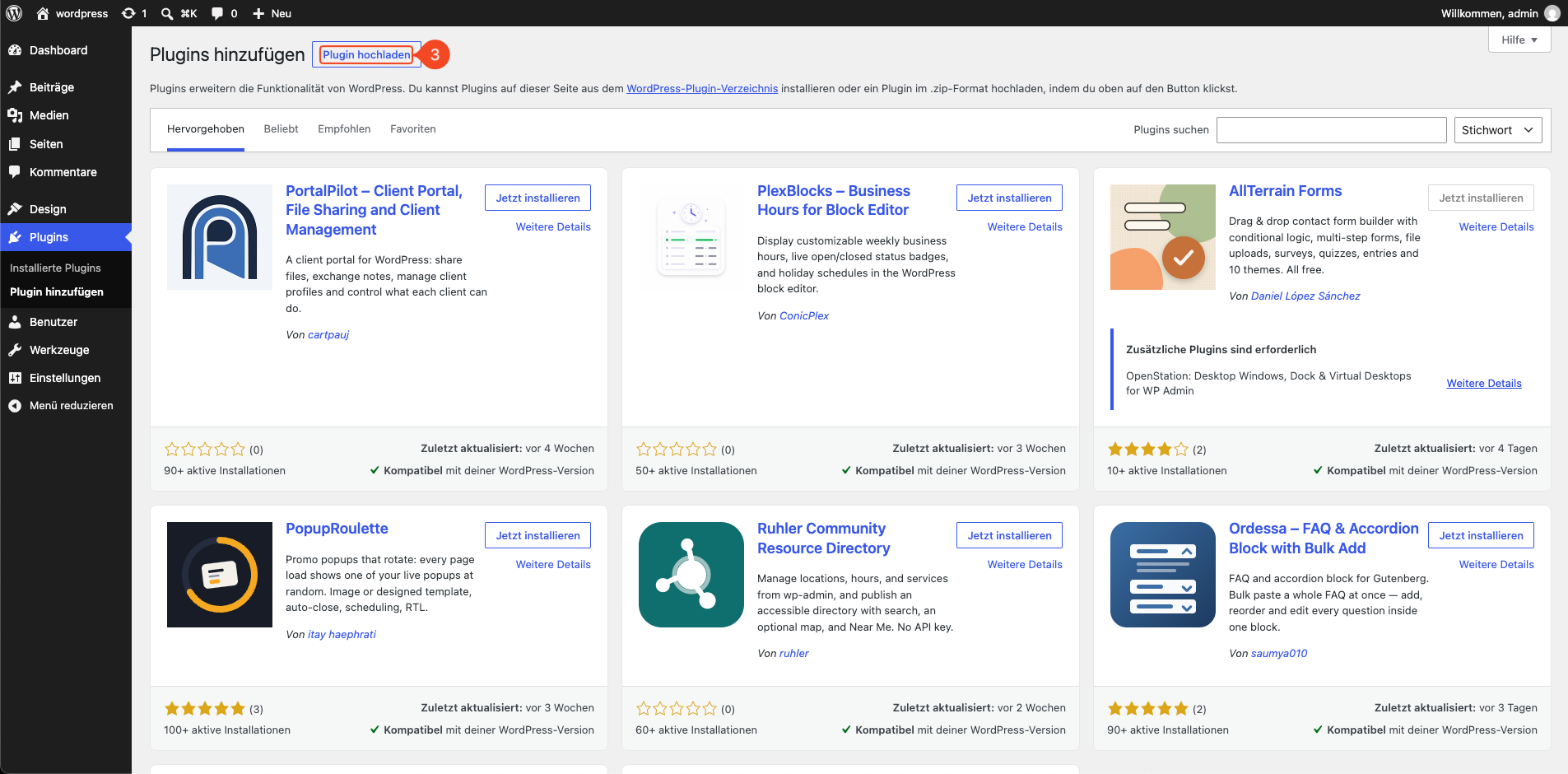Click Ordessa FAQ plugin icon
This screenshot has height=774, width=1568.
point(1163,575)
